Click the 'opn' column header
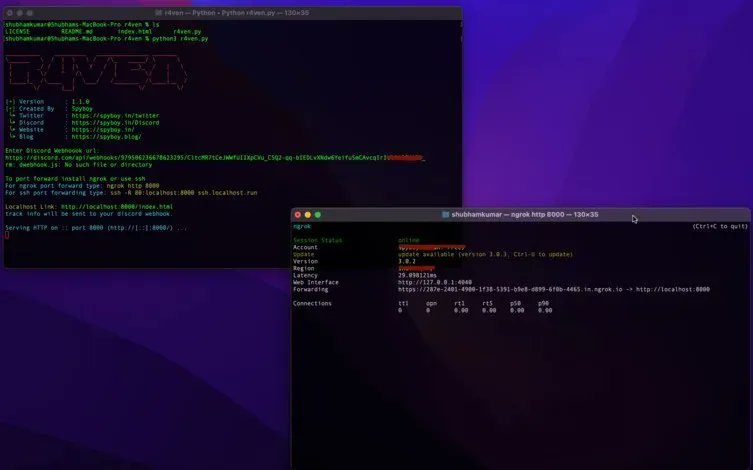Image resolution: width=753 pixels, height=470 pixels. pyautogui.click(x=431, y=303)
